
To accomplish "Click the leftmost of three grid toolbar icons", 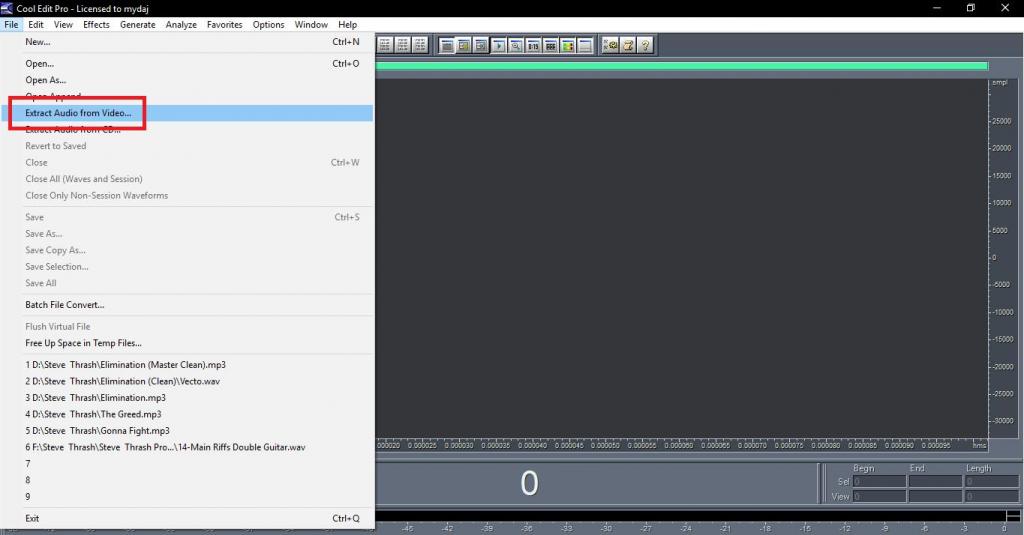I will click(x=385, y=45).
